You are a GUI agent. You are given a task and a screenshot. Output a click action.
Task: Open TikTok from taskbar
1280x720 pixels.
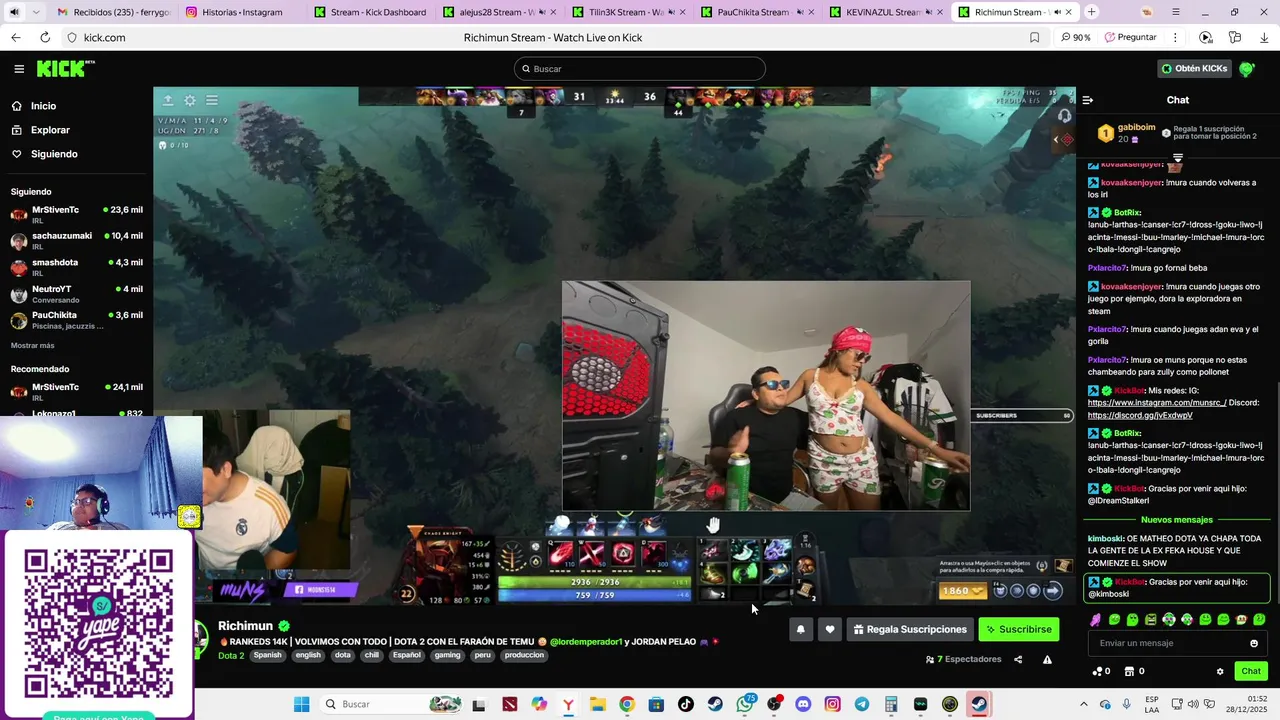[686, 704]
